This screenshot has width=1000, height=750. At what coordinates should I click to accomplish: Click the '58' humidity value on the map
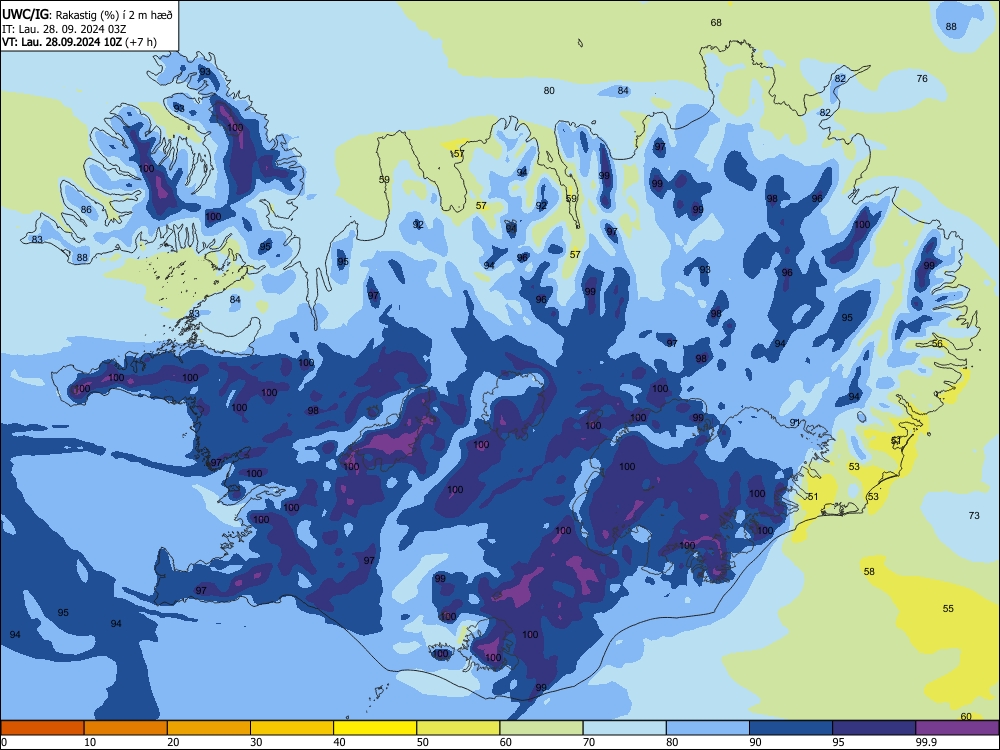(869, 571)
